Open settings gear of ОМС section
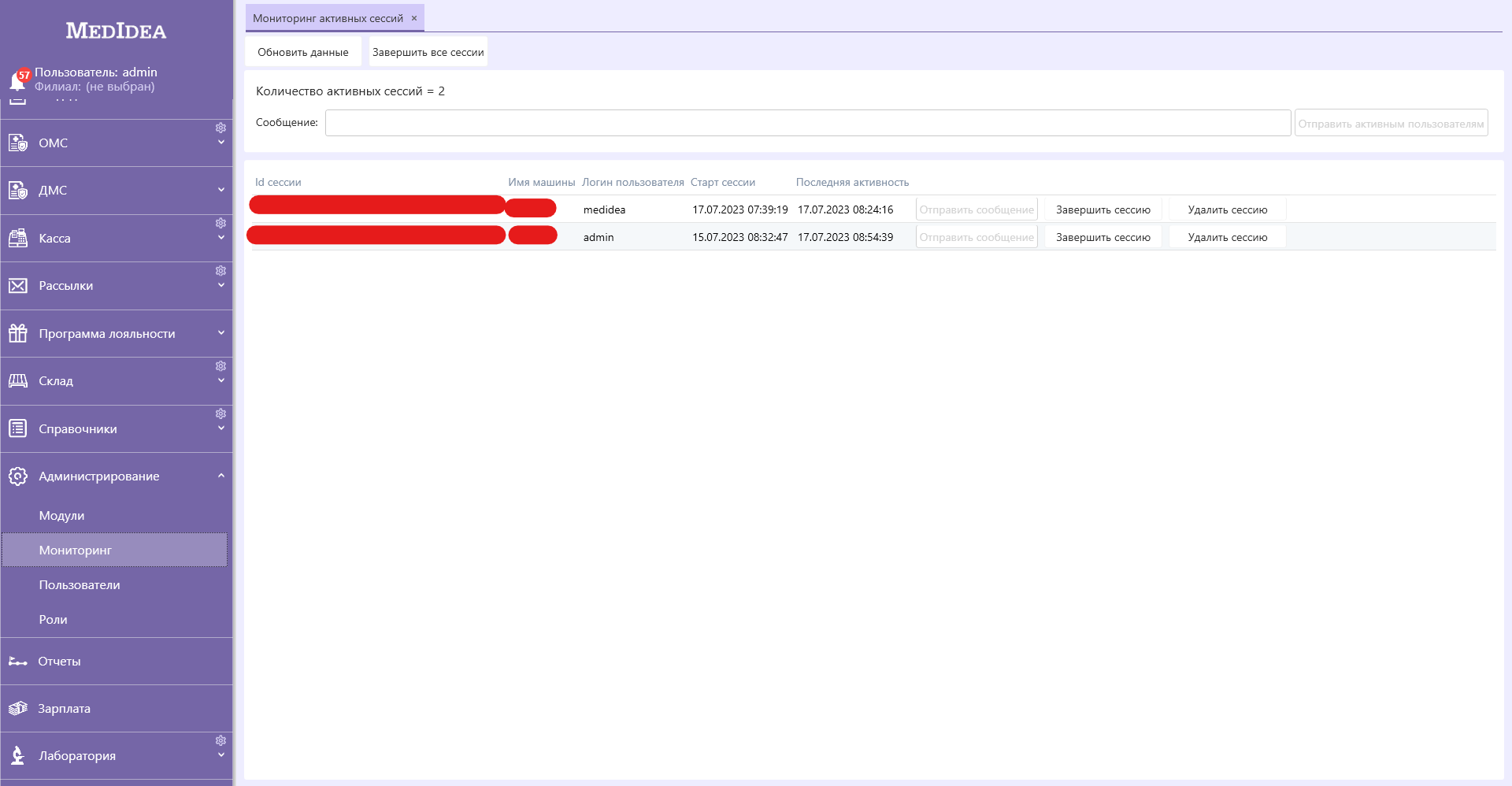This screenshot has width=1512, height=786. [x=221, y=128]
